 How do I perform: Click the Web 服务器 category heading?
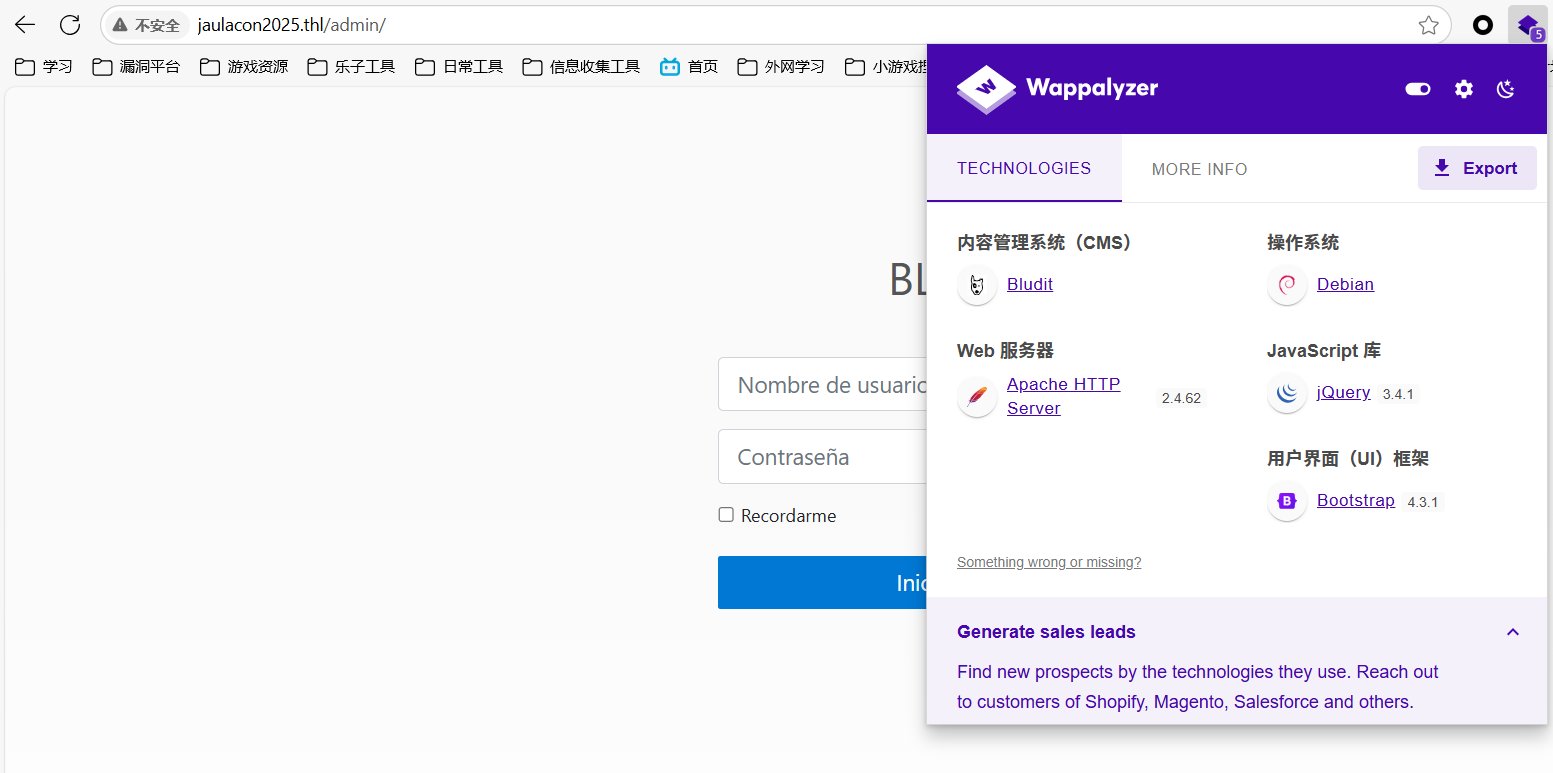1005,351
